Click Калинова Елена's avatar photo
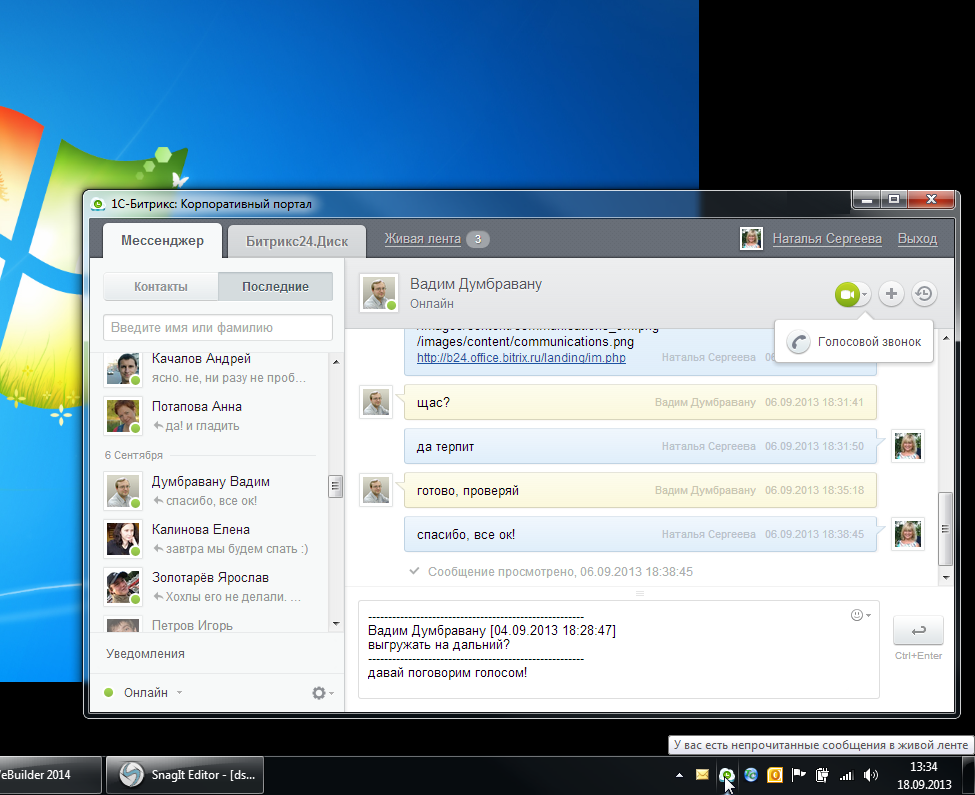Screen dimensions: 975x795 pyautogui.click(x=123, y=539)
